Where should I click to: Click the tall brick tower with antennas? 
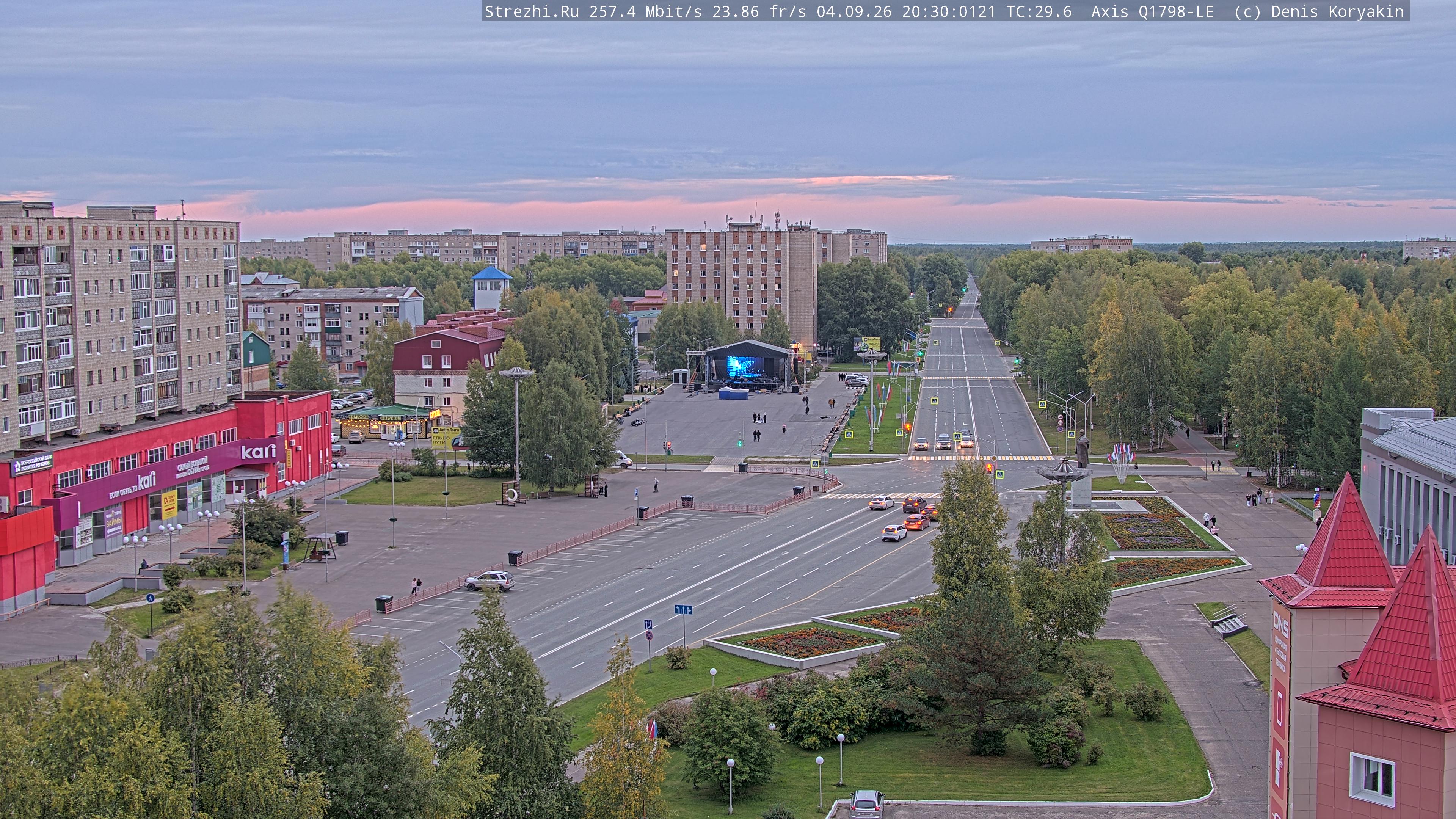[741, 282]
